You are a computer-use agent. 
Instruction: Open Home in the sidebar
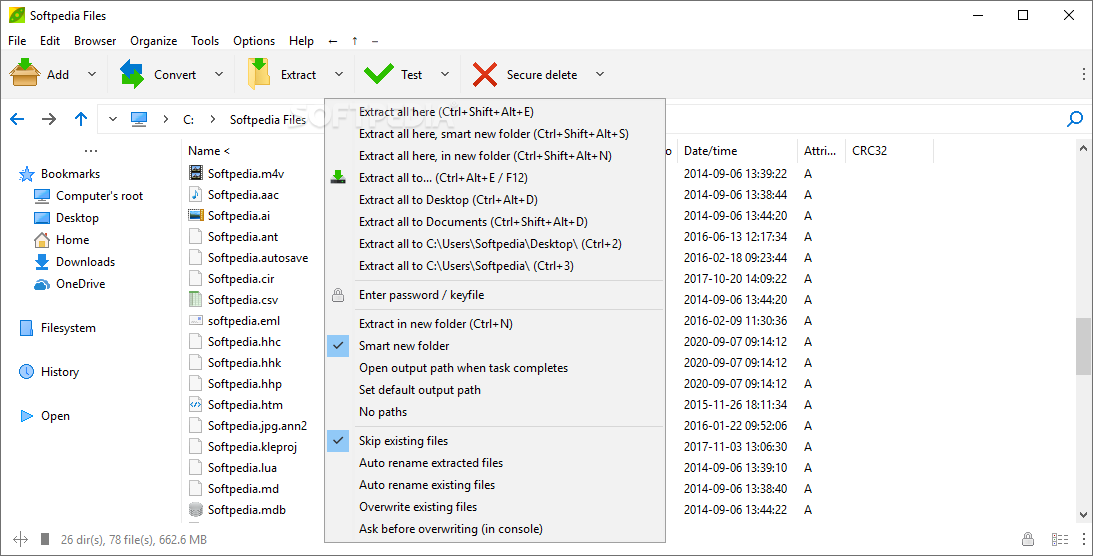[x=72, y=240]
